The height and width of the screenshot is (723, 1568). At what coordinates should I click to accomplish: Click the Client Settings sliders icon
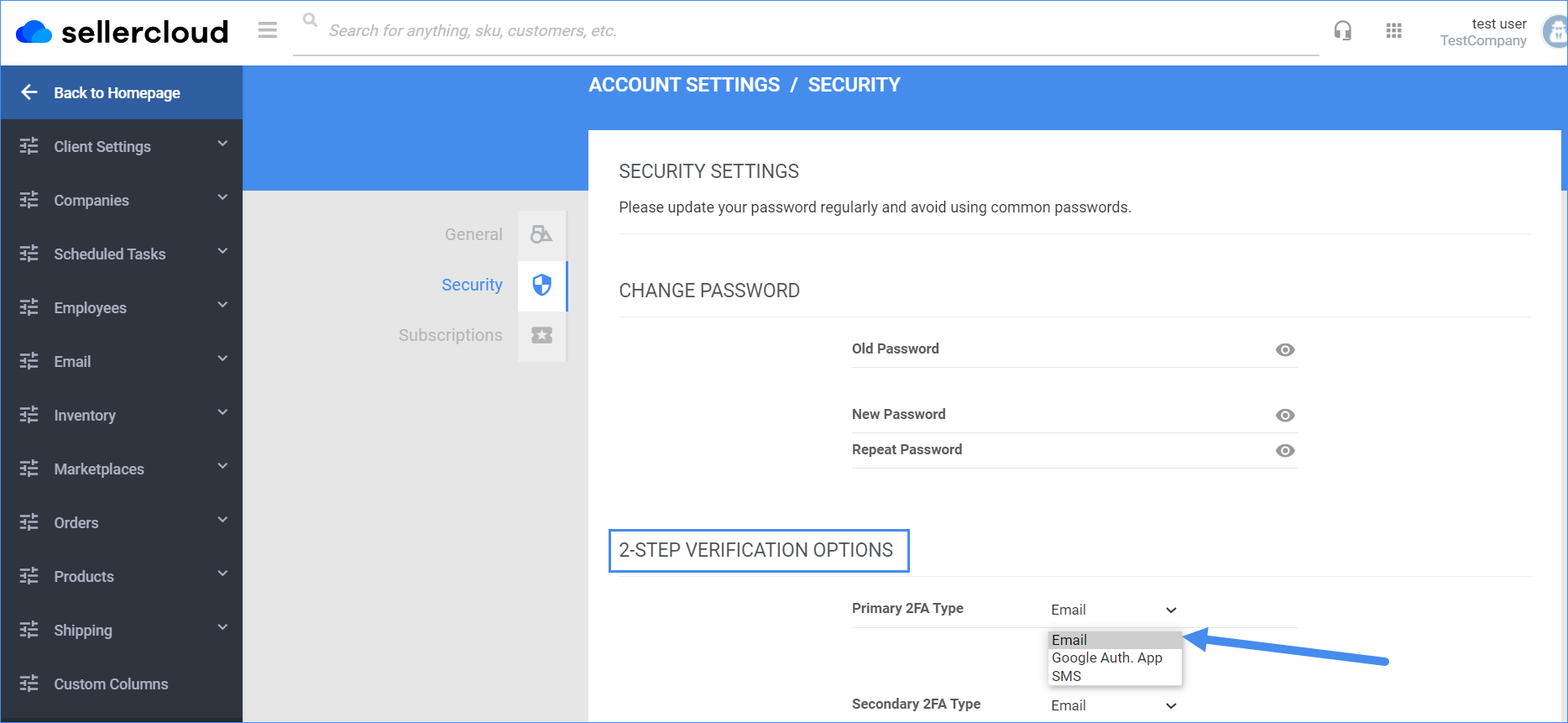pos(29,146)
